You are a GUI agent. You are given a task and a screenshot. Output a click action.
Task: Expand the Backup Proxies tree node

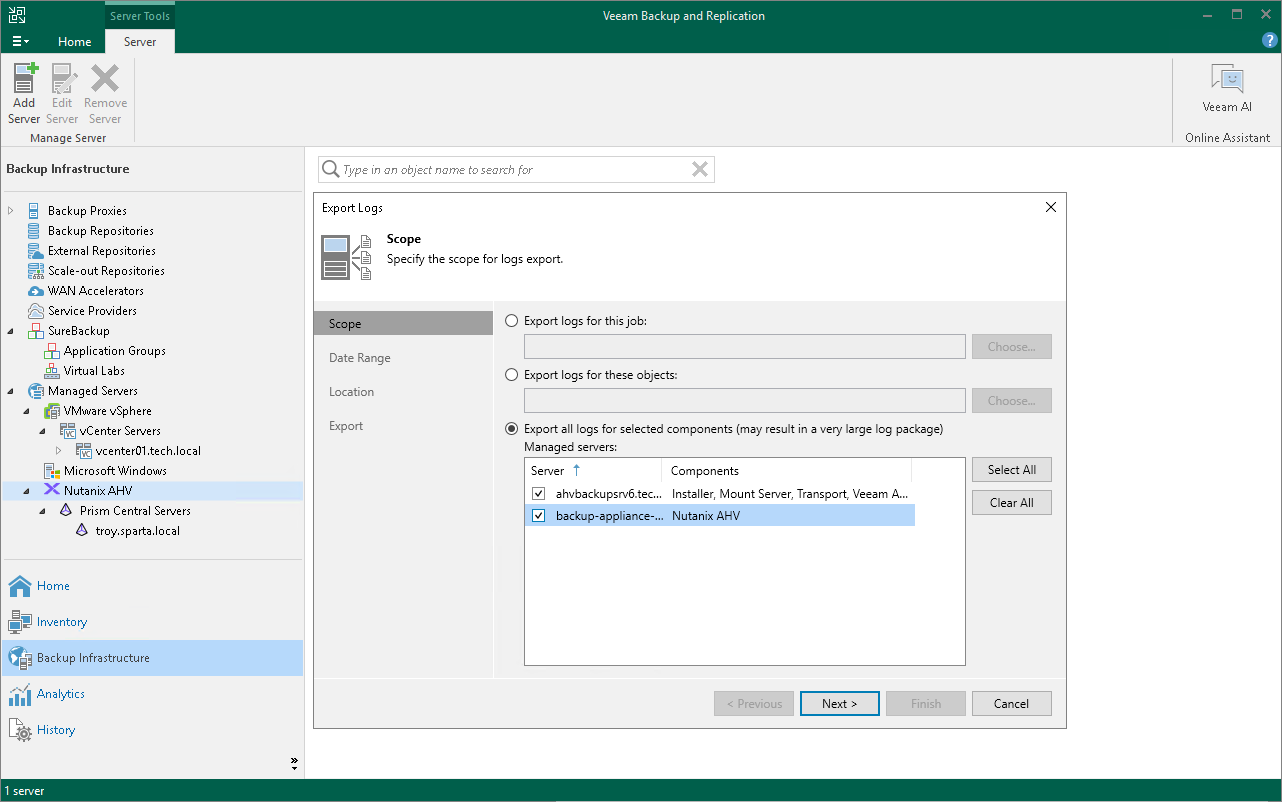(x=11, y=211)
